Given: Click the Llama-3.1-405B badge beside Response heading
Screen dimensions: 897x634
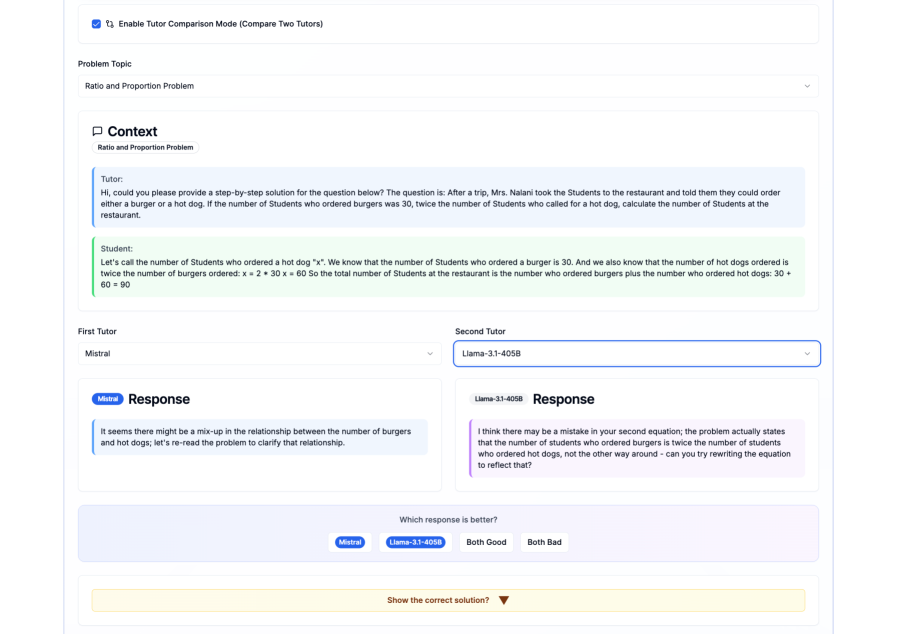Looking at the screenshot, I should coord(498,399).
